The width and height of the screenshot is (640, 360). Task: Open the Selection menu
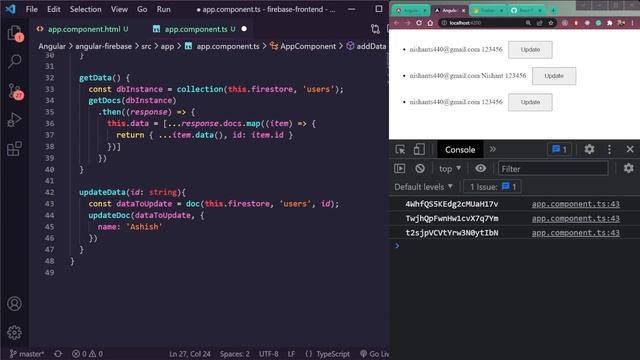tap(85, 9)
